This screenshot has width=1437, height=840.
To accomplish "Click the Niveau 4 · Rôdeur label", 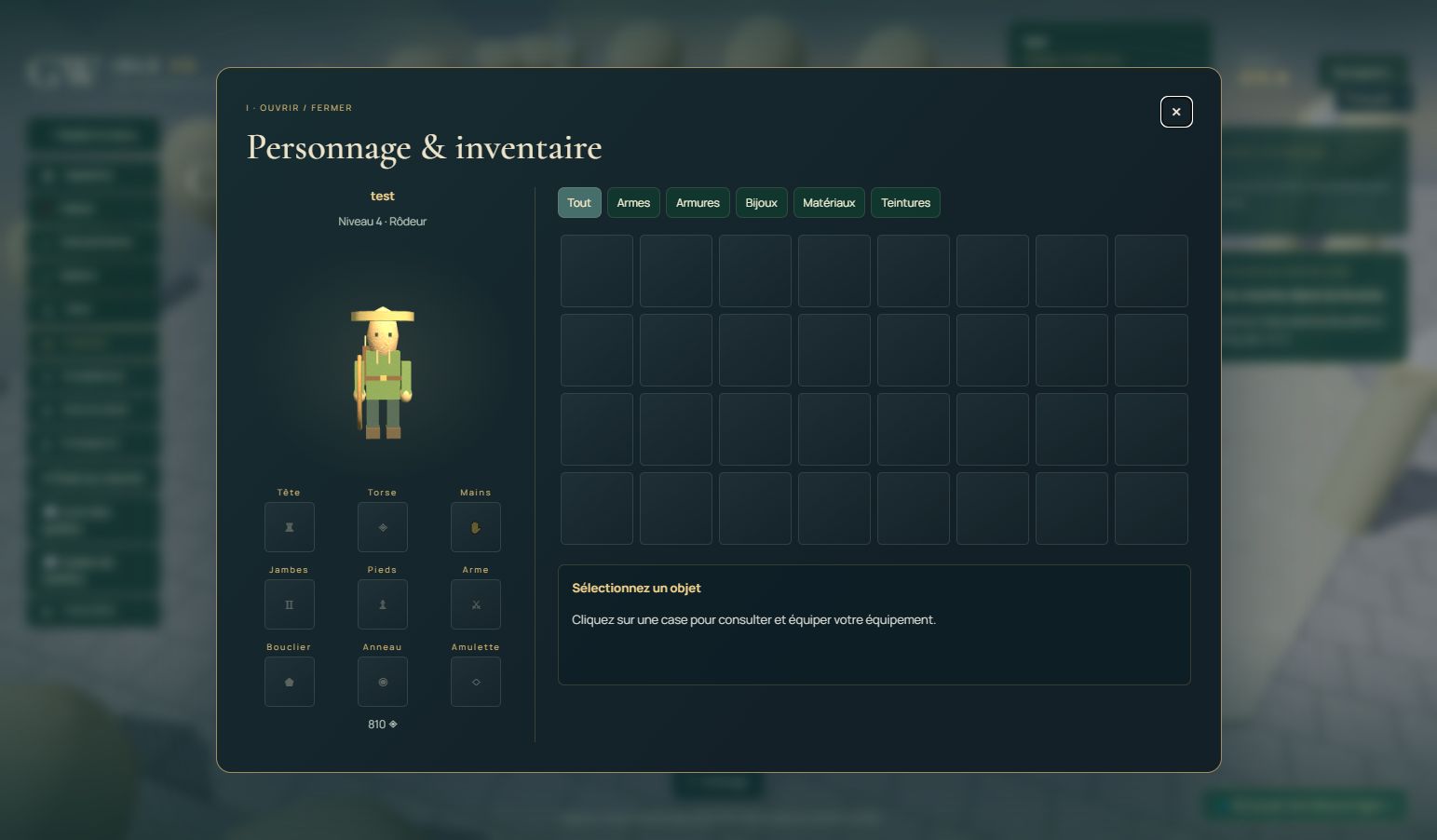I will (x=382, y=222).
